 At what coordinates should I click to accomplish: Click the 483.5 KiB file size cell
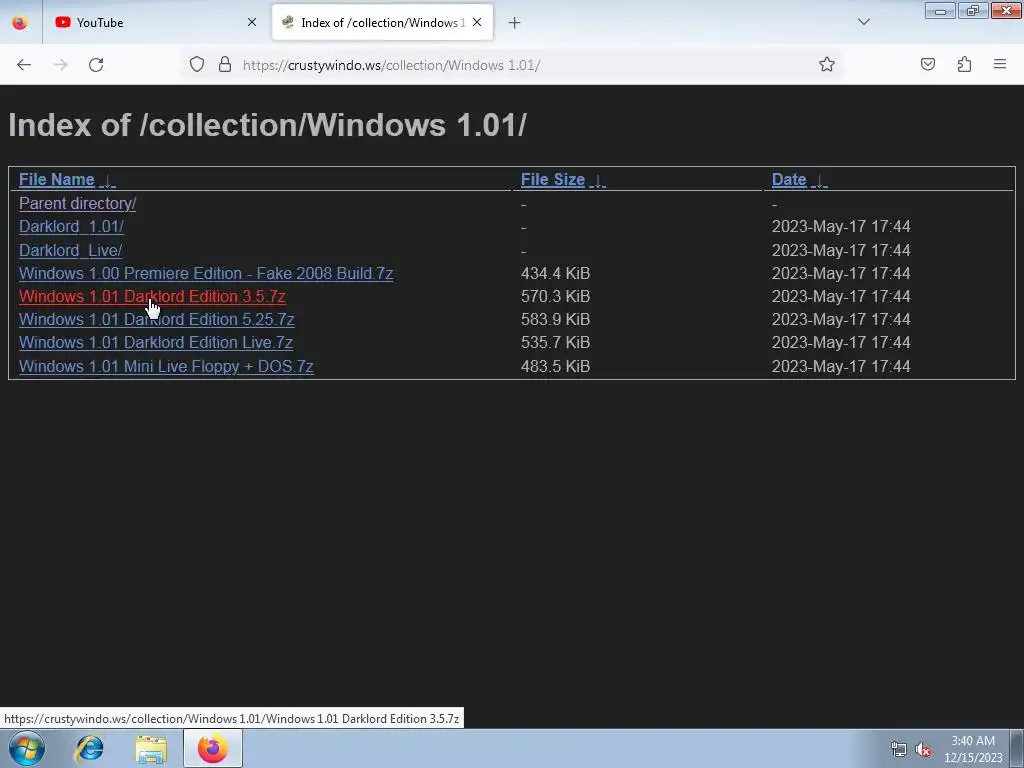(x=555, y=366)
